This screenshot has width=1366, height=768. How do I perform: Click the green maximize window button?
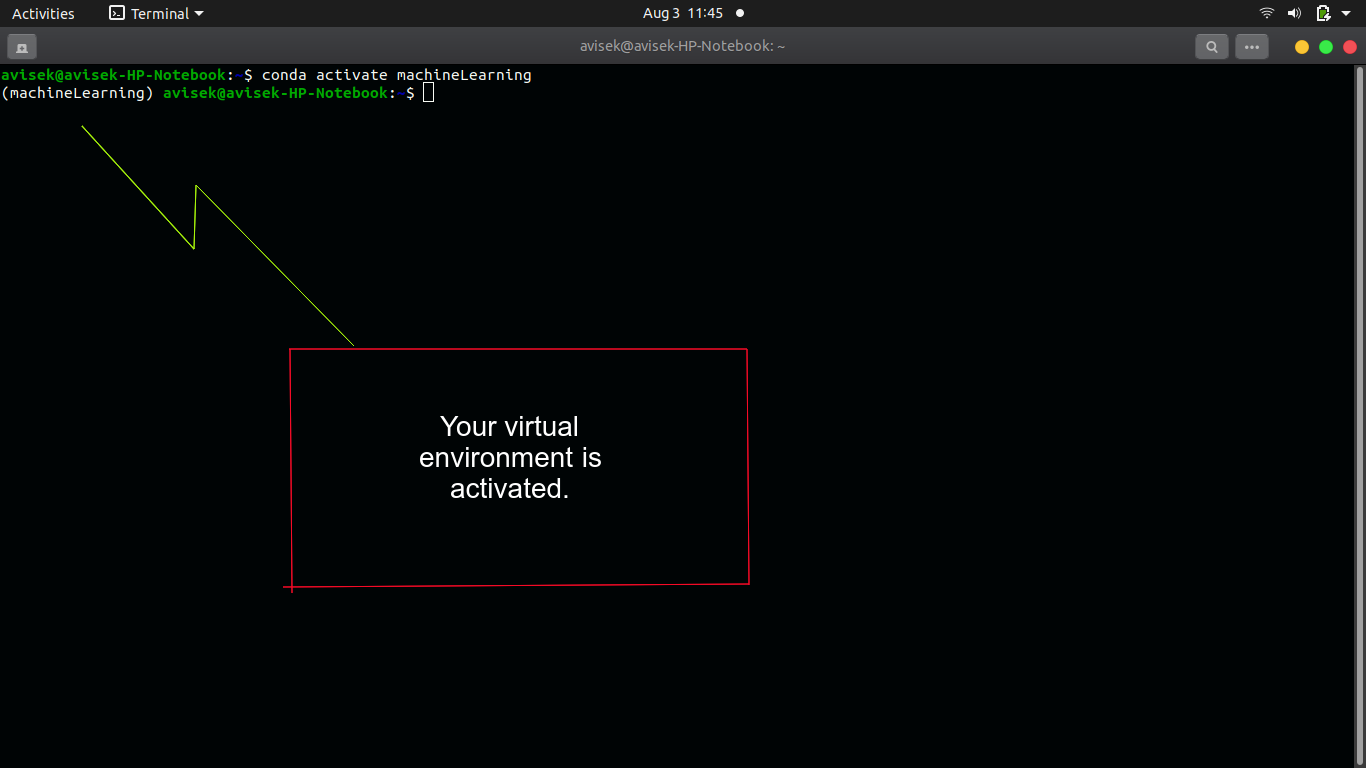coord(1326,47)
